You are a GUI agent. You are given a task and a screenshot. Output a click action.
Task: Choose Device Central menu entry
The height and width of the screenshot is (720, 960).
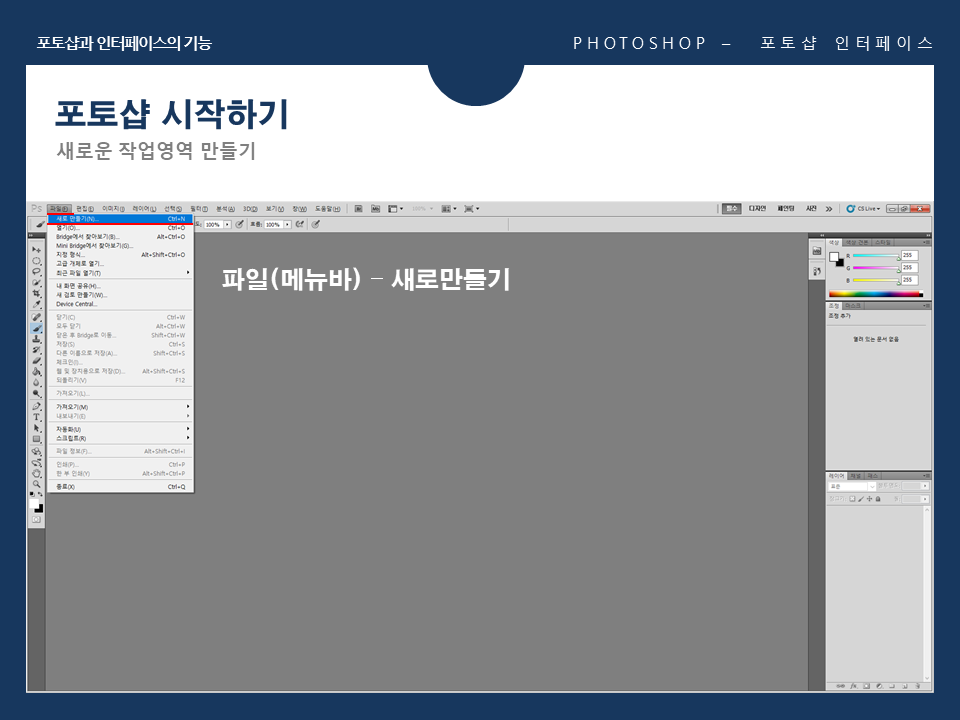click(121, 304)
